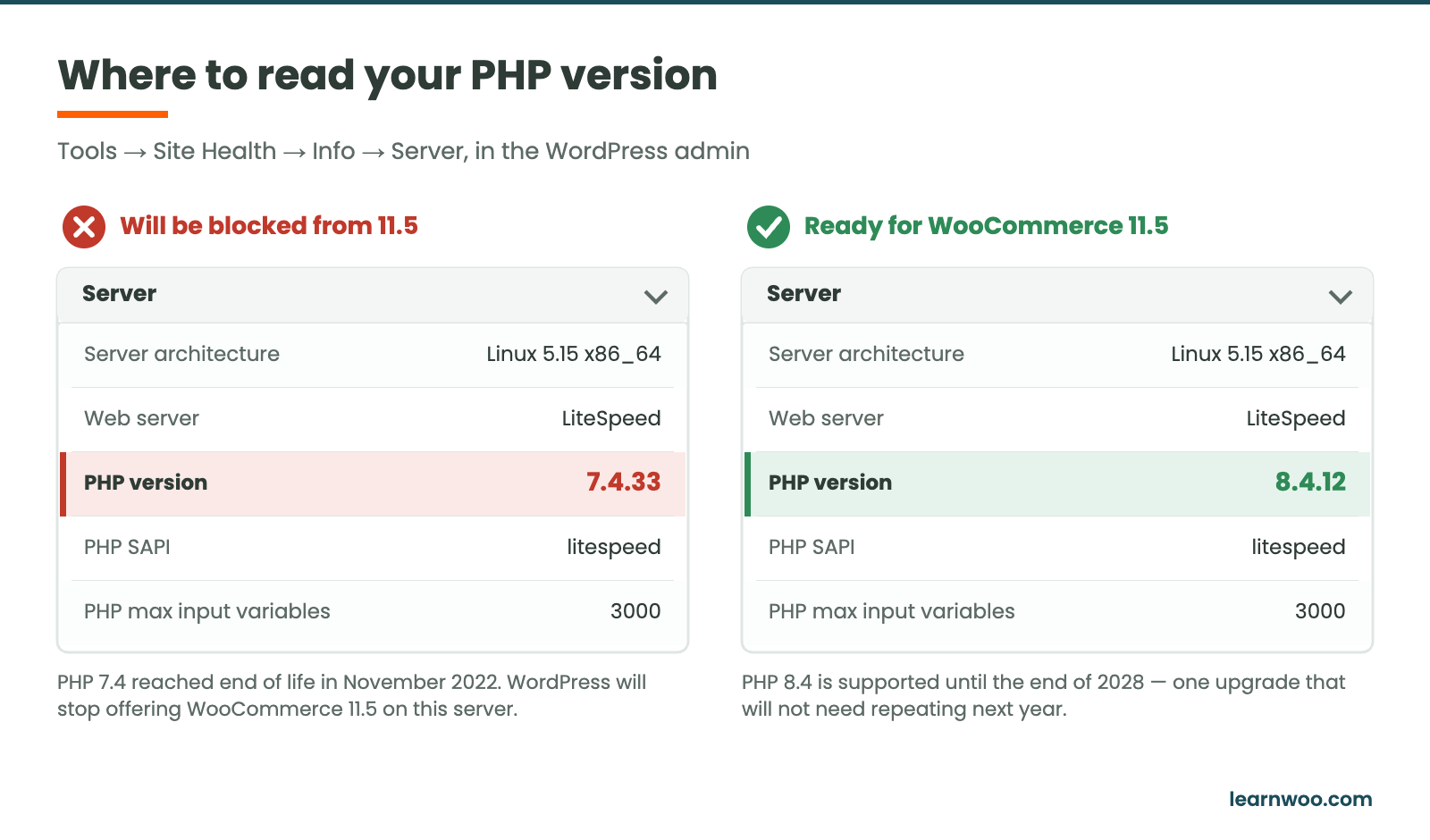Click 'Will be blocked from 11.5' heading

(269, 226)
